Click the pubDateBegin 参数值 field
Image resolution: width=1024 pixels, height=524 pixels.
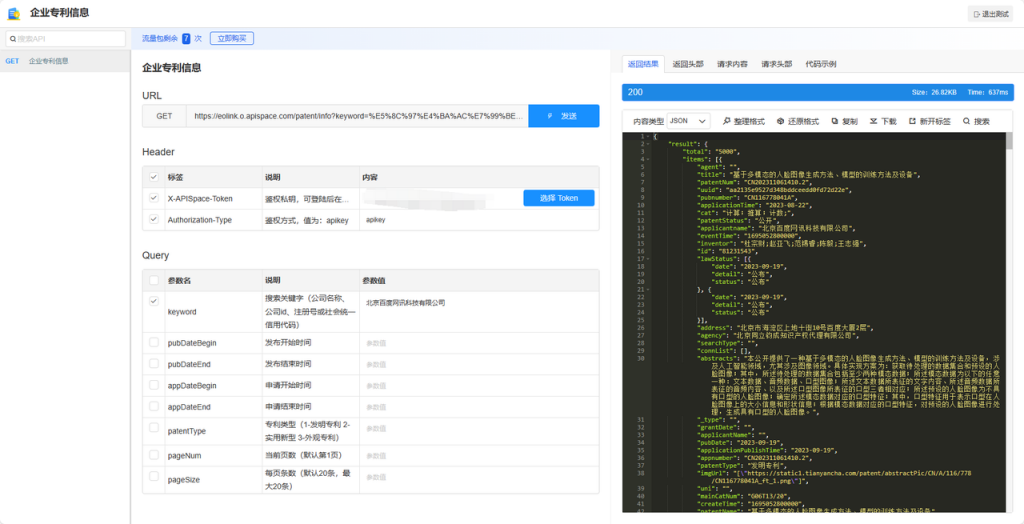(479, 343)
